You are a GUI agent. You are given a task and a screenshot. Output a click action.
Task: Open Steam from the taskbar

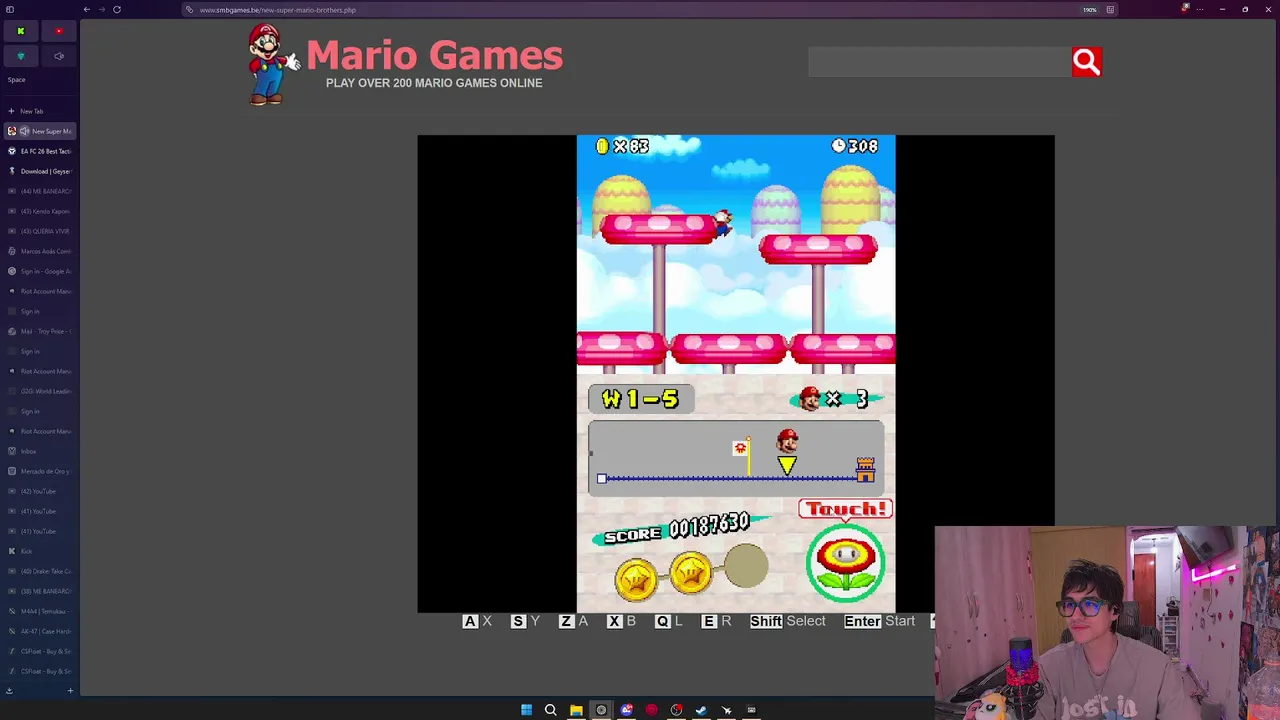[x=701, y=710]
